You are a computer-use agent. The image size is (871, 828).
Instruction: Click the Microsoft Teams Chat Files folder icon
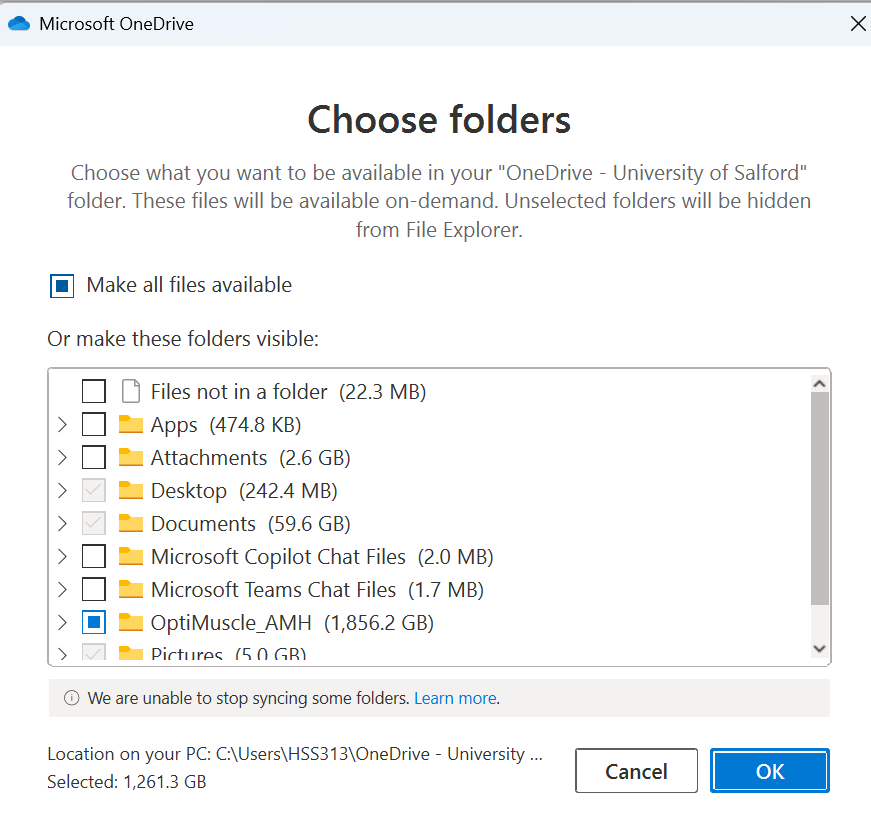pos(131,589)
